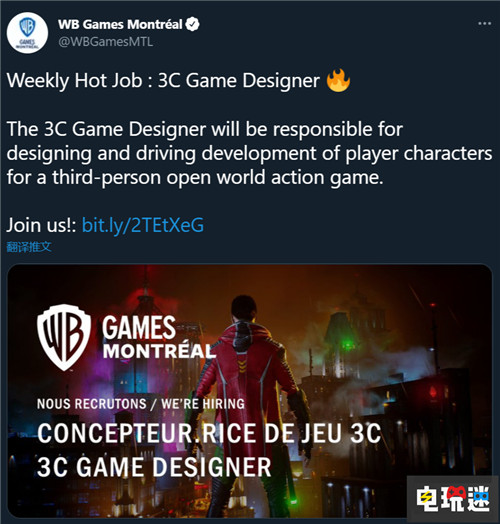Click the 3C GAME DESIGNER title in the image

click(154, 467)
